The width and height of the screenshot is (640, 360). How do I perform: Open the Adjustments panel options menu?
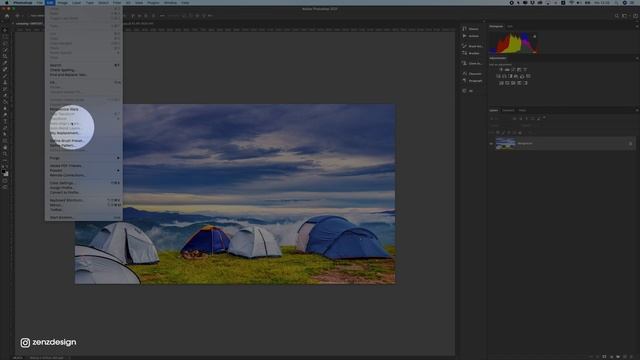636,58
